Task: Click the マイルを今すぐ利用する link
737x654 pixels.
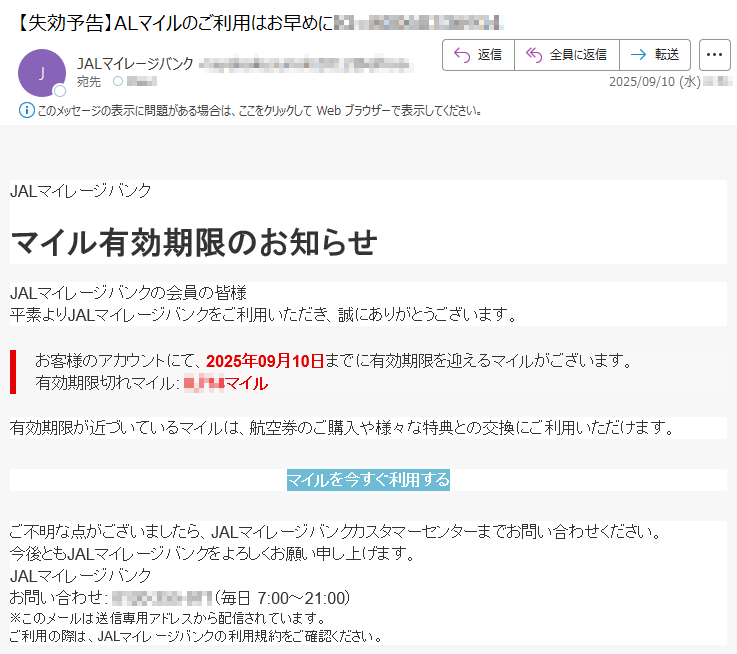Action: (x=368, y=480)
